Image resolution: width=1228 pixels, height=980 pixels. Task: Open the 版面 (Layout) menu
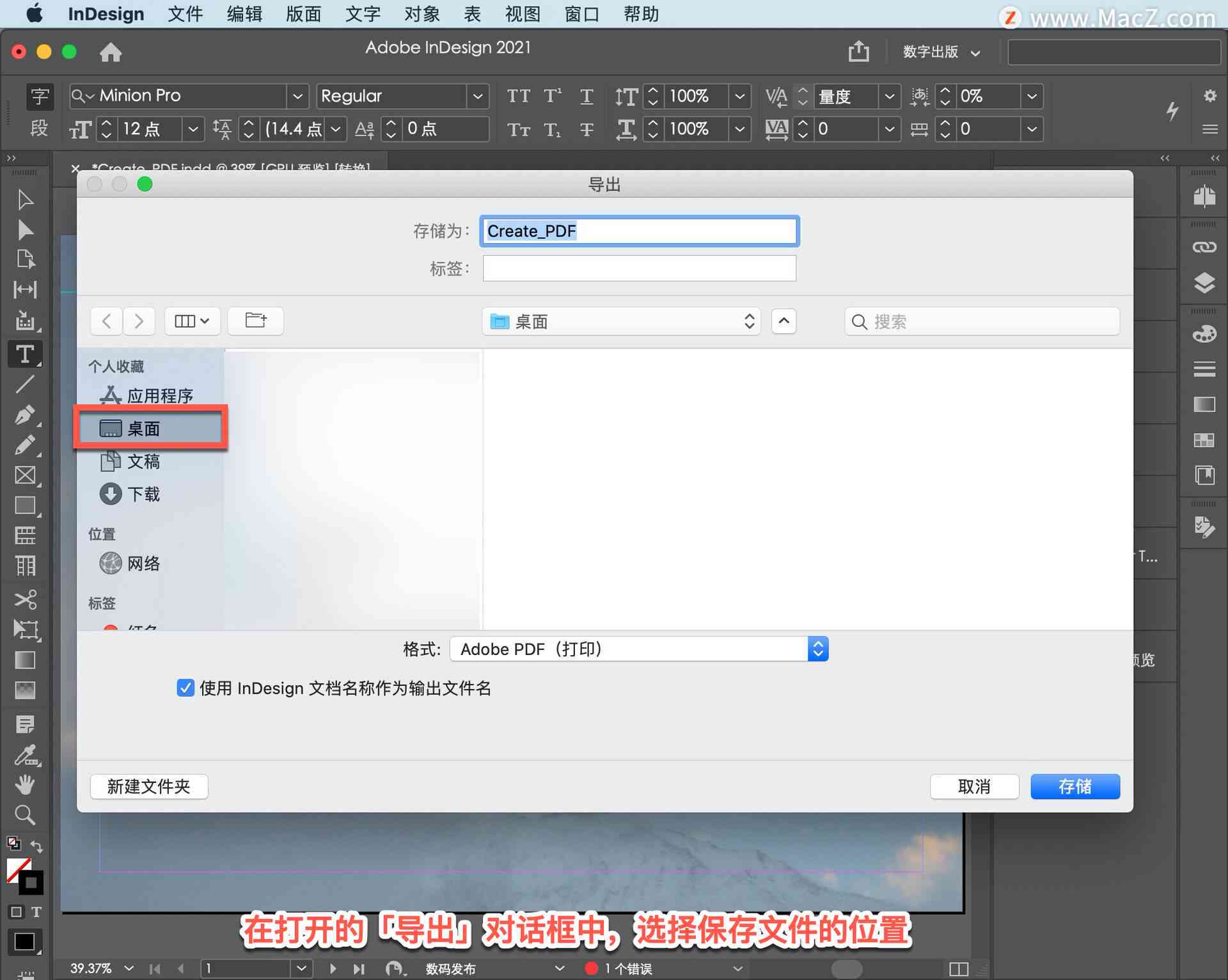pos(303,13)
